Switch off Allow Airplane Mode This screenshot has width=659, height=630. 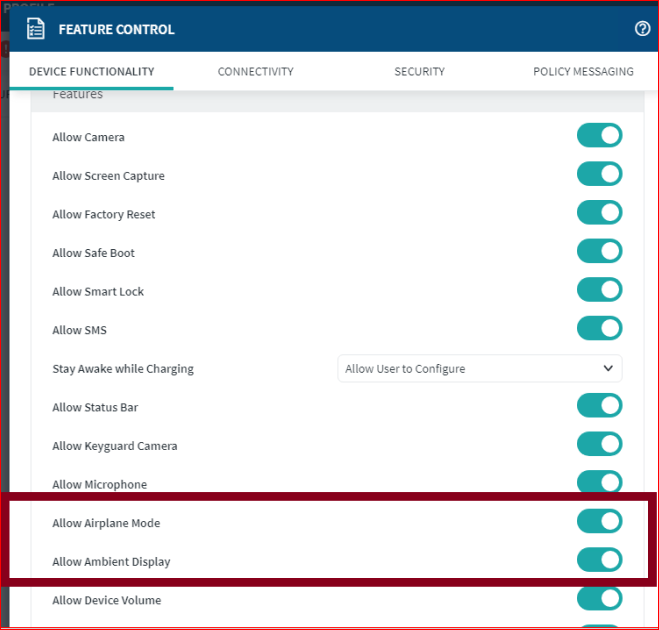tap(599, 522)
